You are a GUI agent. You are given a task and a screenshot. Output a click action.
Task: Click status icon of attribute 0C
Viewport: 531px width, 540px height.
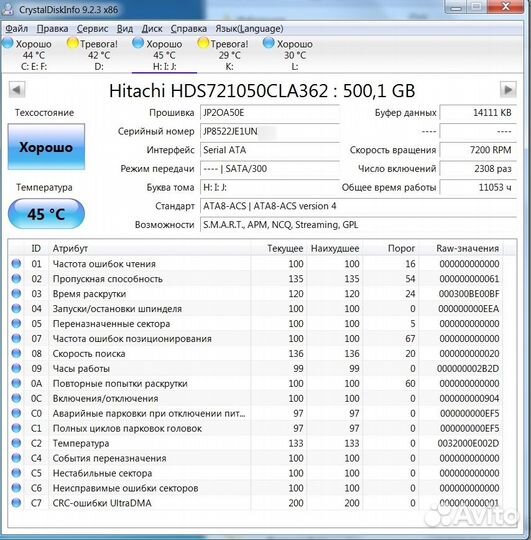point(16,398)
